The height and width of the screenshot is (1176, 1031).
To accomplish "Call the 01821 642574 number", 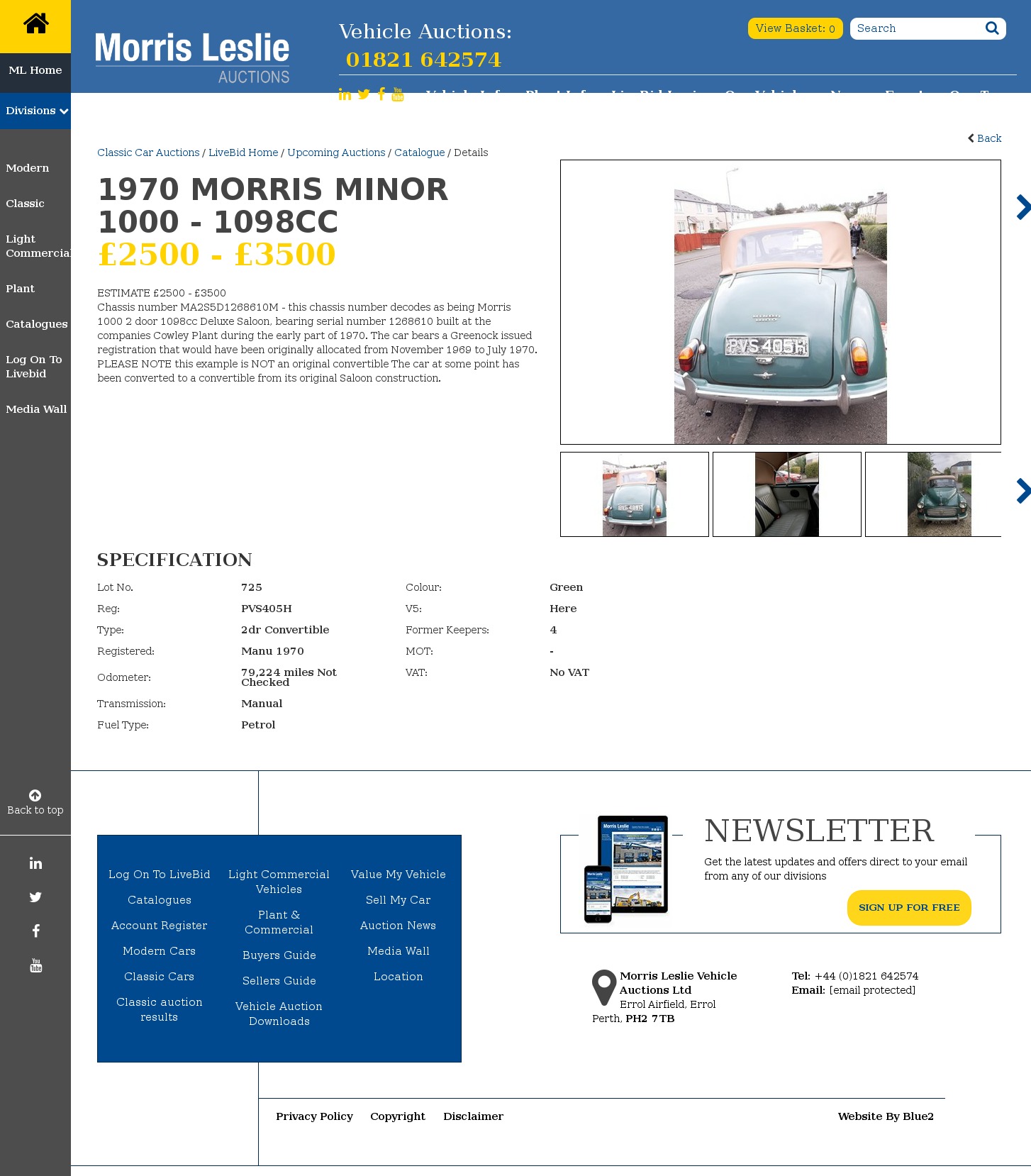I will [x=423, y=60].
